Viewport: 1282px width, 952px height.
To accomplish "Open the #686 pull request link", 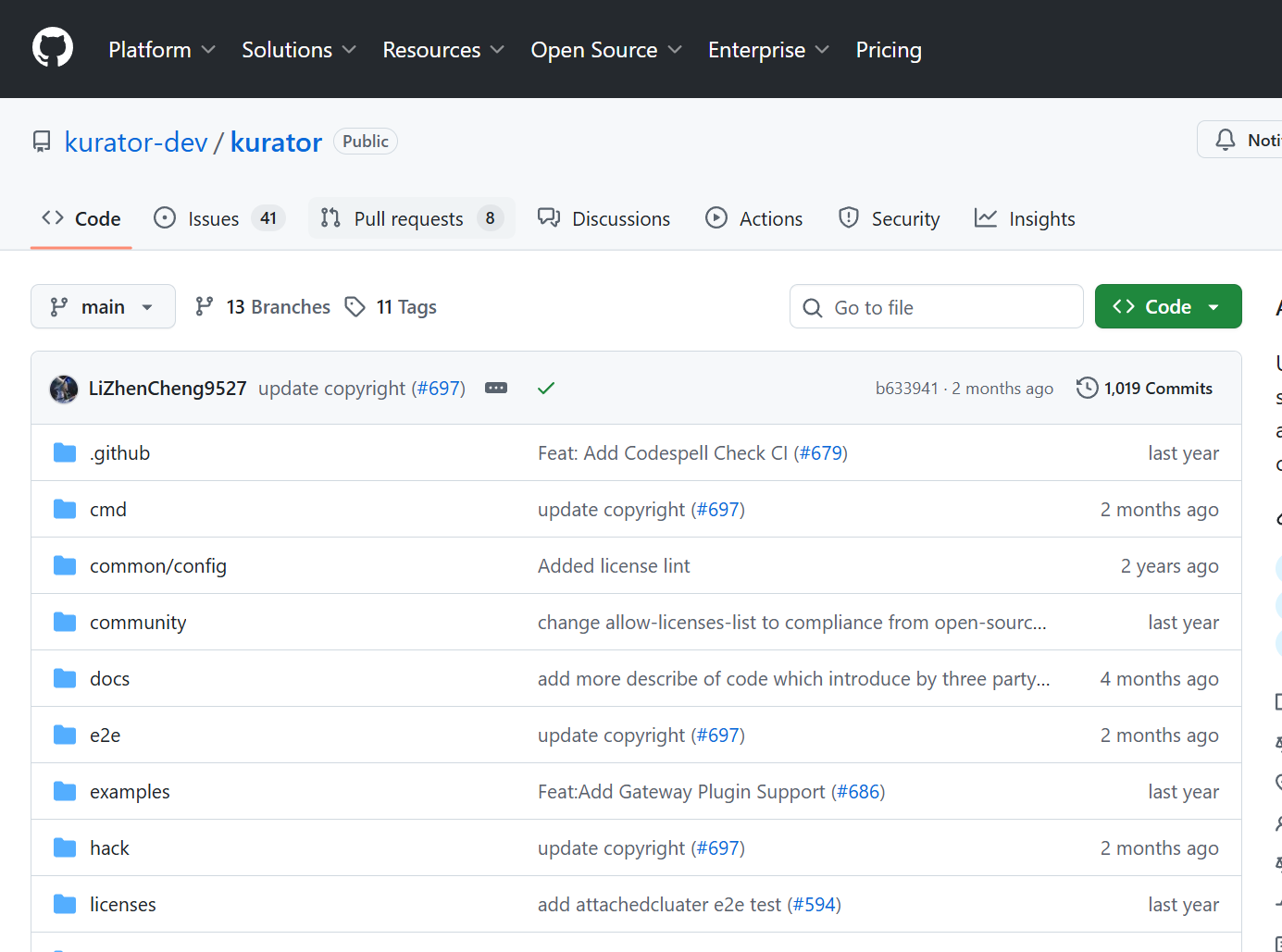I will click(x=859, y=792).
